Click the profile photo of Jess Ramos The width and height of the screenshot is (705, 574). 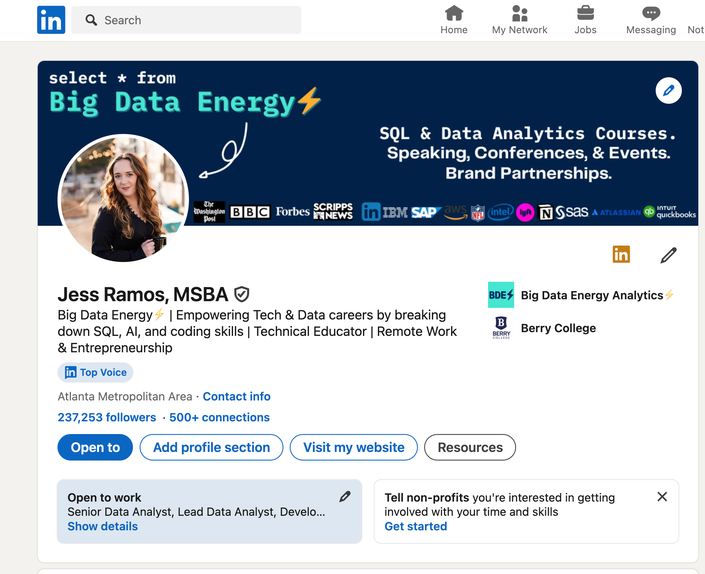click(x=123, y=198)
